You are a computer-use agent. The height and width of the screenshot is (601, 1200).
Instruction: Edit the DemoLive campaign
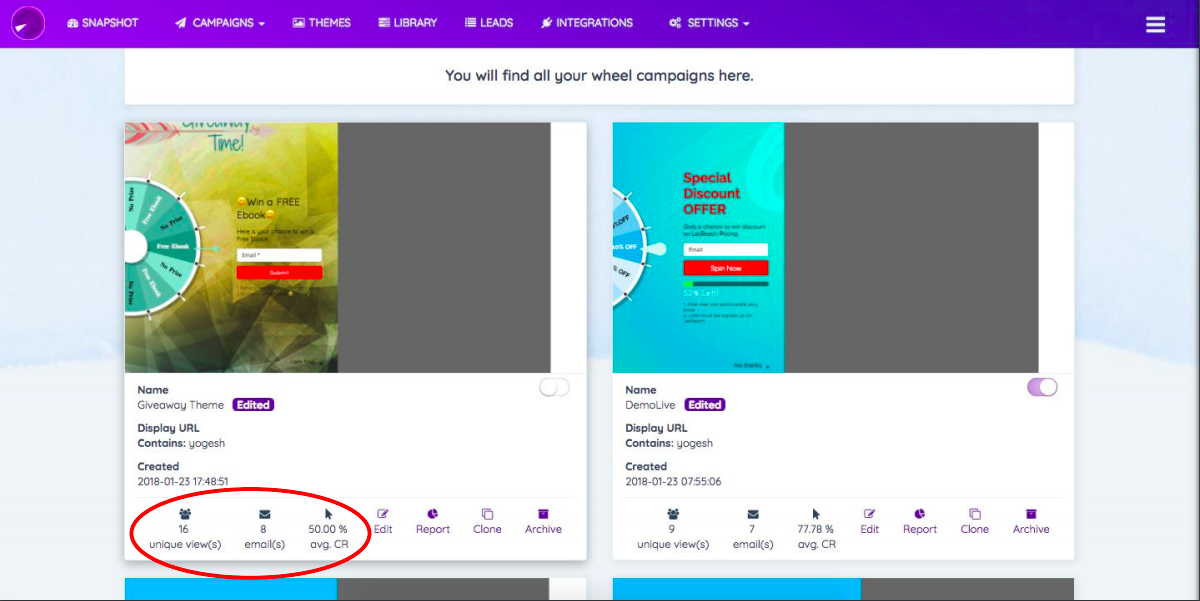pos(870,521)
